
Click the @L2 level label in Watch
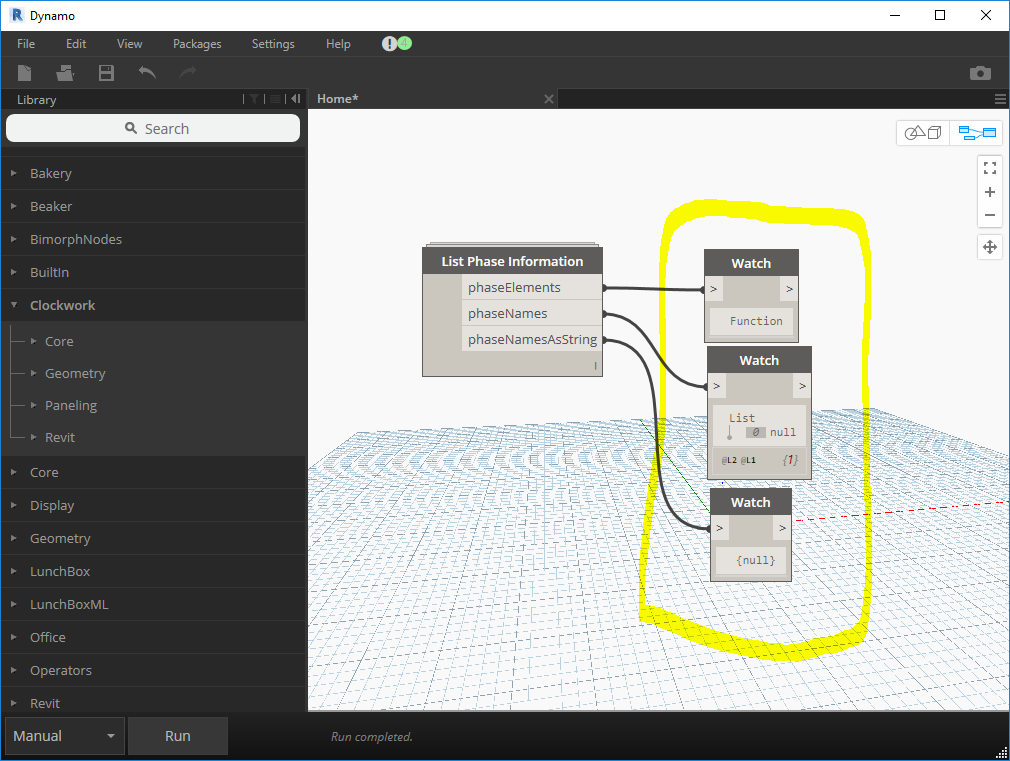[729, 460]
